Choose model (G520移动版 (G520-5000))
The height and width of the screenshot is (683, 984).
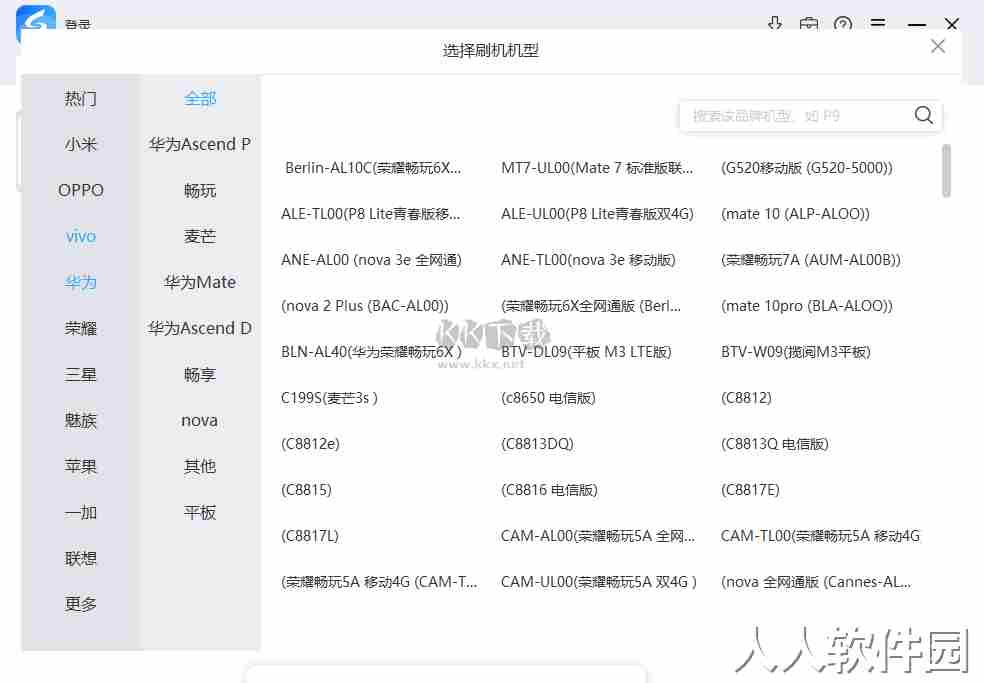(806, 168)
